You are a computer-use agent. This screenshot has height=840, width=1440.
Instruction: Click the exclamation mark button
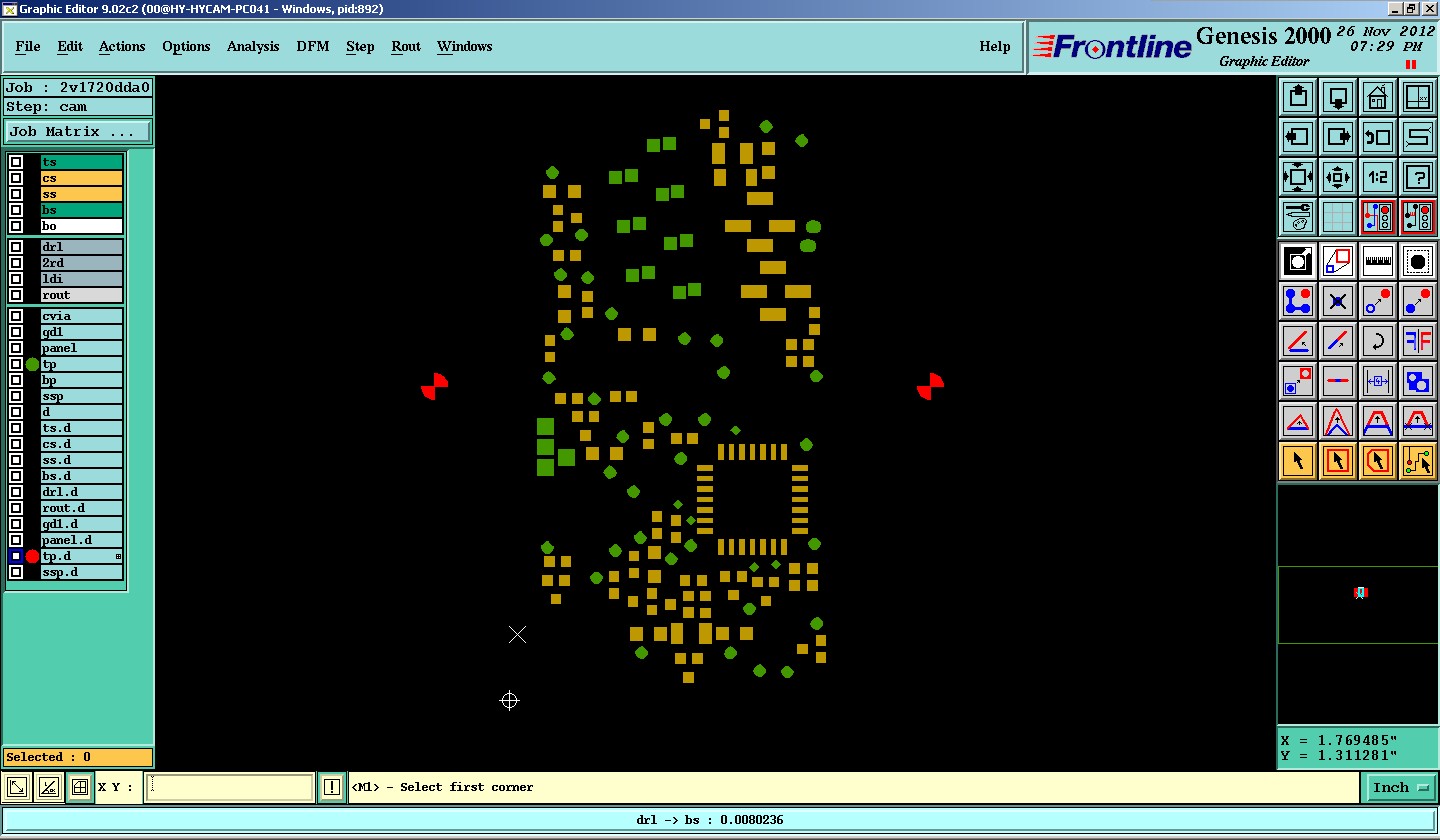point(332,788)
